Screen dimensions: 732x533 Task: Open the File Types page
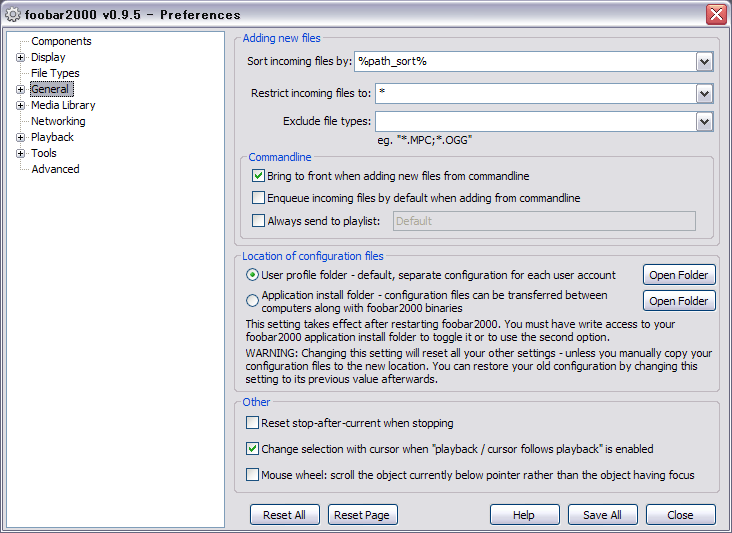click(55, 73)
